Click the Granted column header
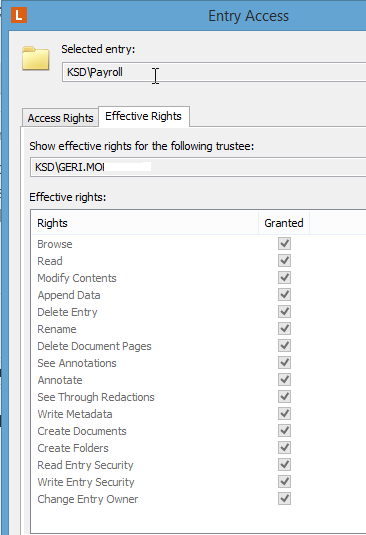The width and height of the screenshot is (366, 535). pyautogui.click(x=284, y=223)
